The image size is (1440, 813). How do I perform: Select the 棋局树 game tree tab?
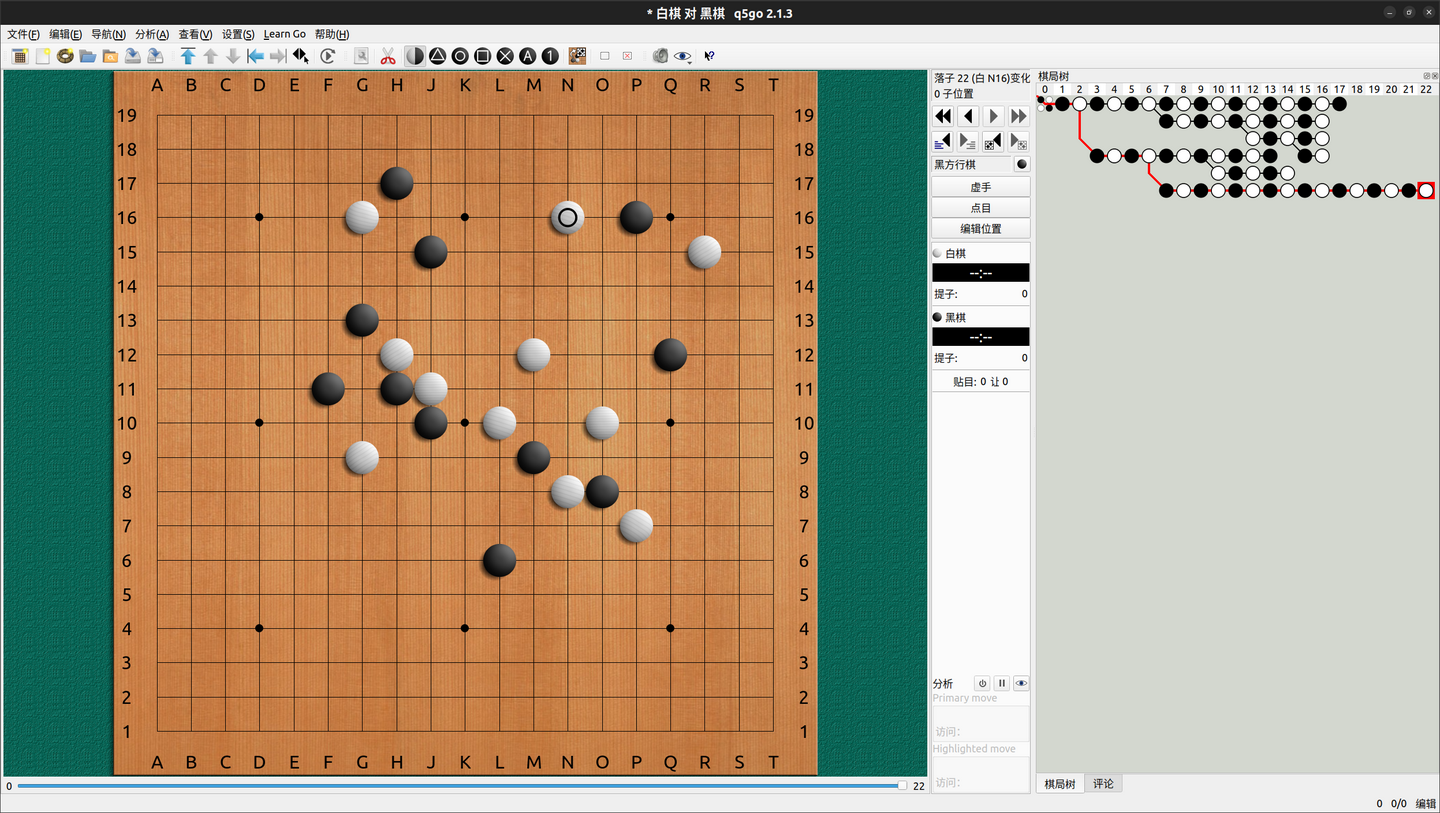(x=1060, y=784)
